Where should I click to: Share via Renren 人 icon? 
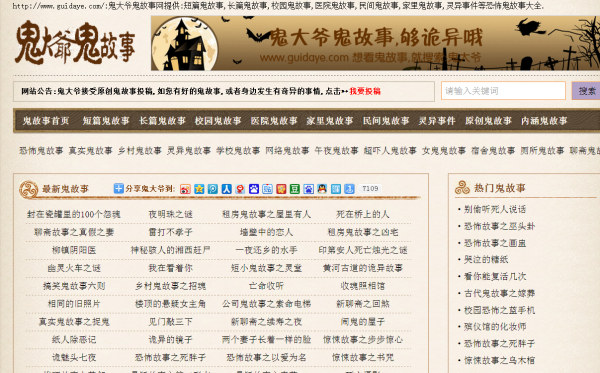pyautogui.click(x=227, y=189)
